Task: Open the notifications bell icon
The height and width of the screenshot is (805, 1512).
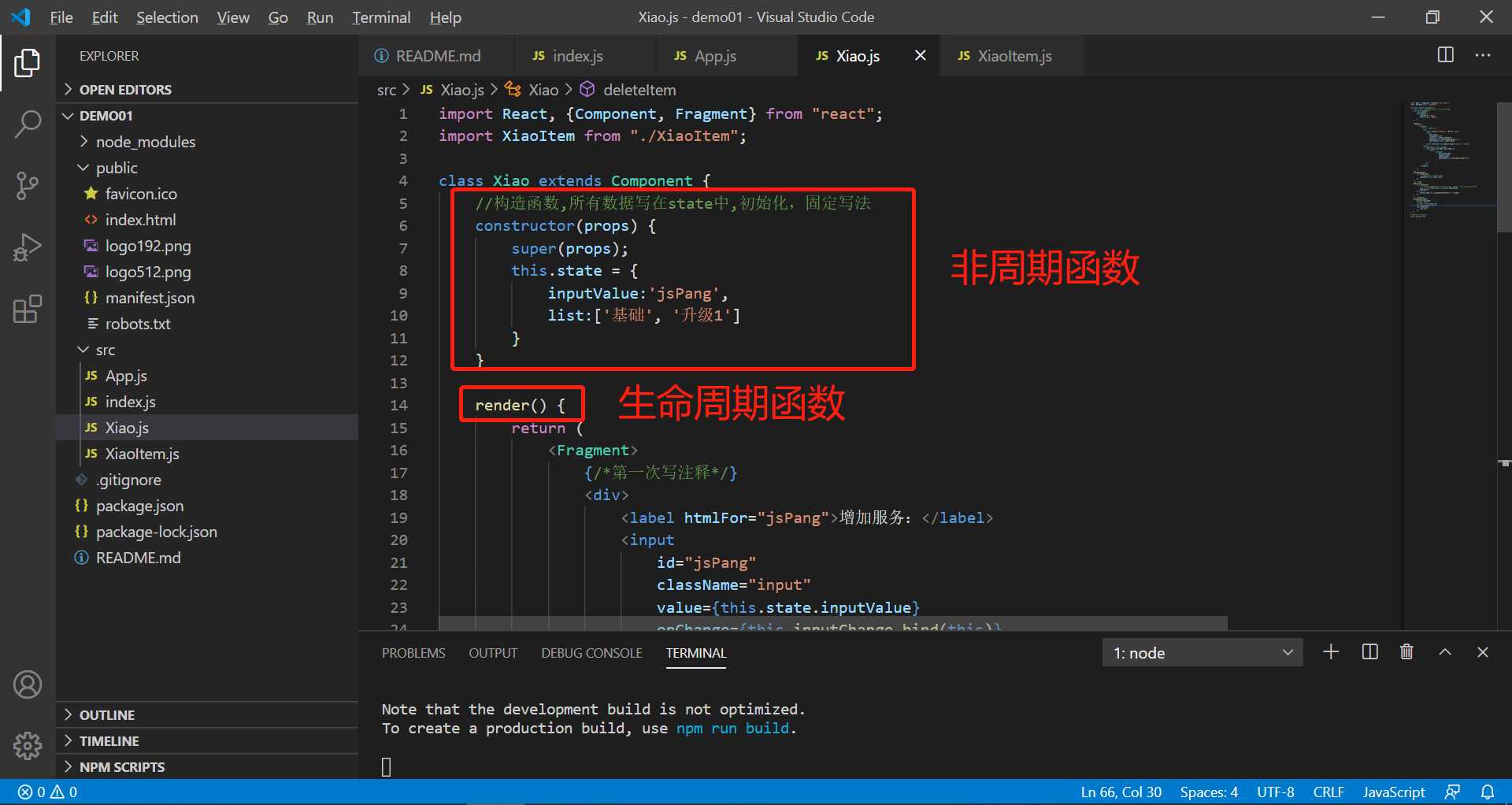Action: (x=1488, y=792)
